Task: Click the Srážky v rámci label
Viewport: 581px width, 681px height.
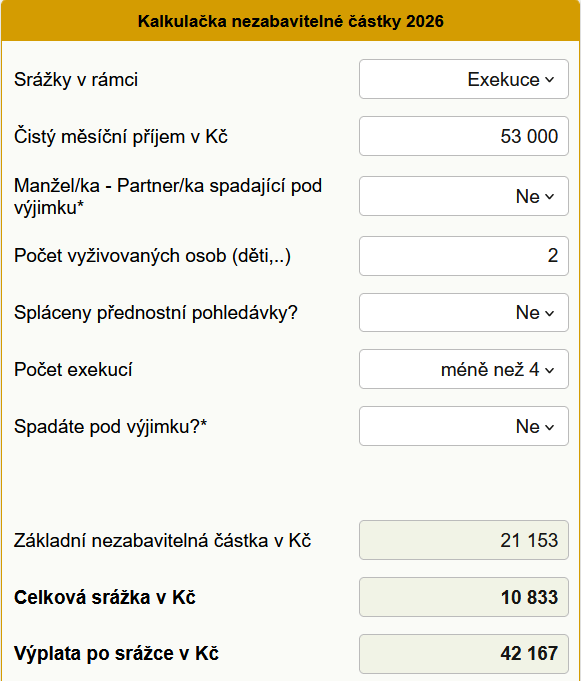Action: [76, 80]
